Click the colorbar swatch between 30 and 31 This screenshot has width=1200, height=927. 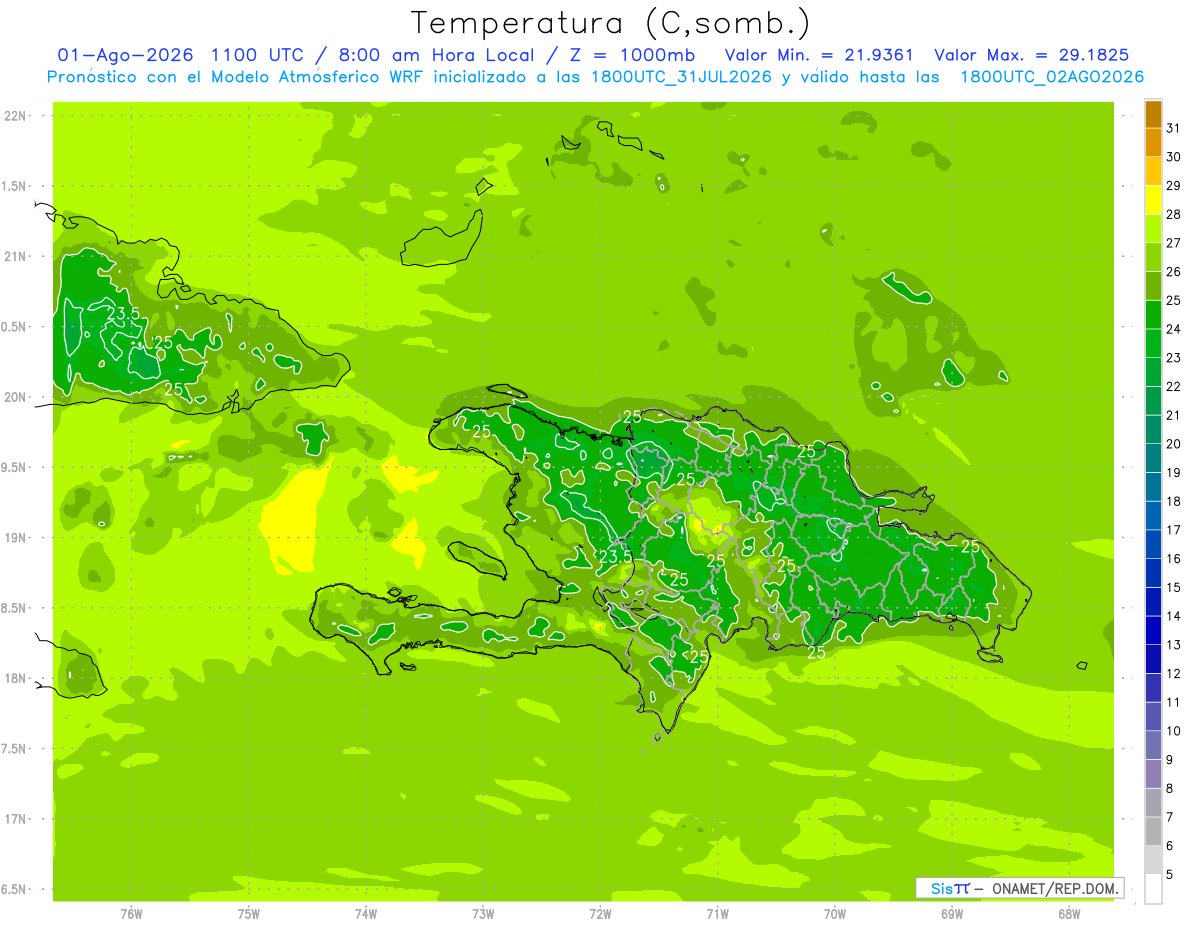[x=1153, y=143]
